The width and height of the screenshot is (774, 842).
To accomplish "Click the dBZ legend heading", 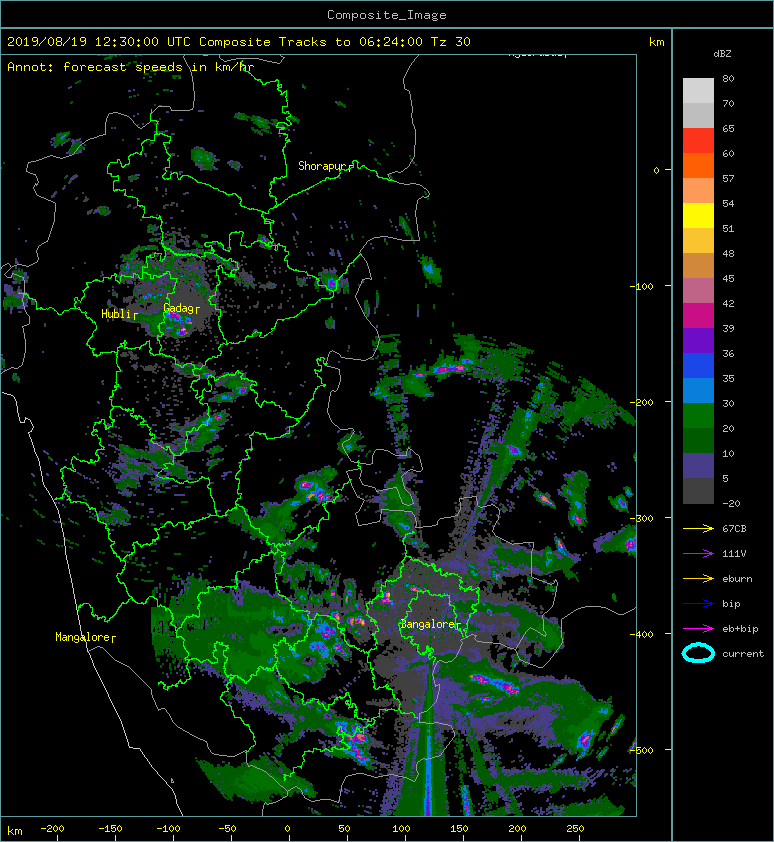I will point(722,54).
